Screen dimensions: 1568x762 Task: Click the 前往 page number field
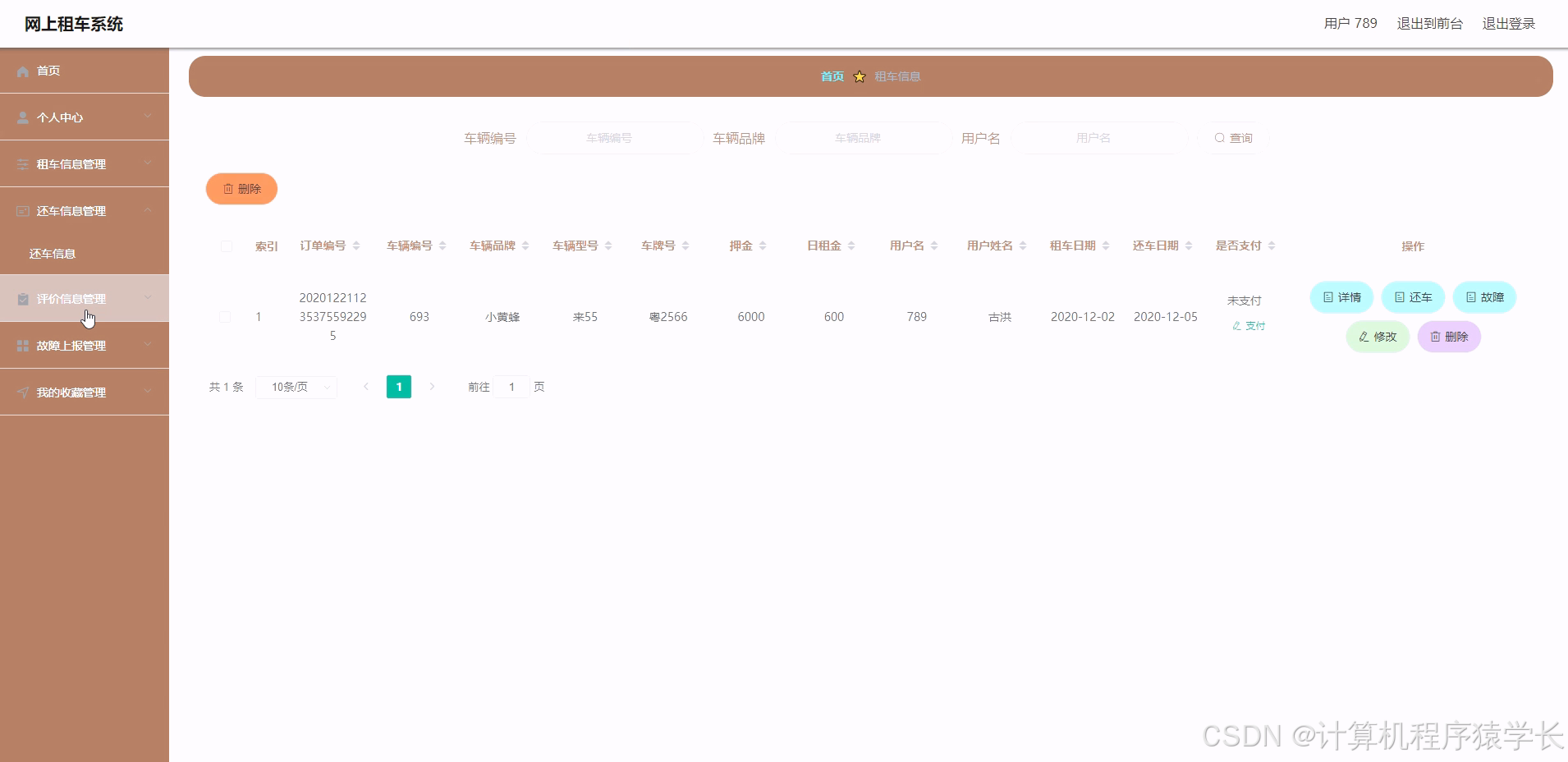511,387
